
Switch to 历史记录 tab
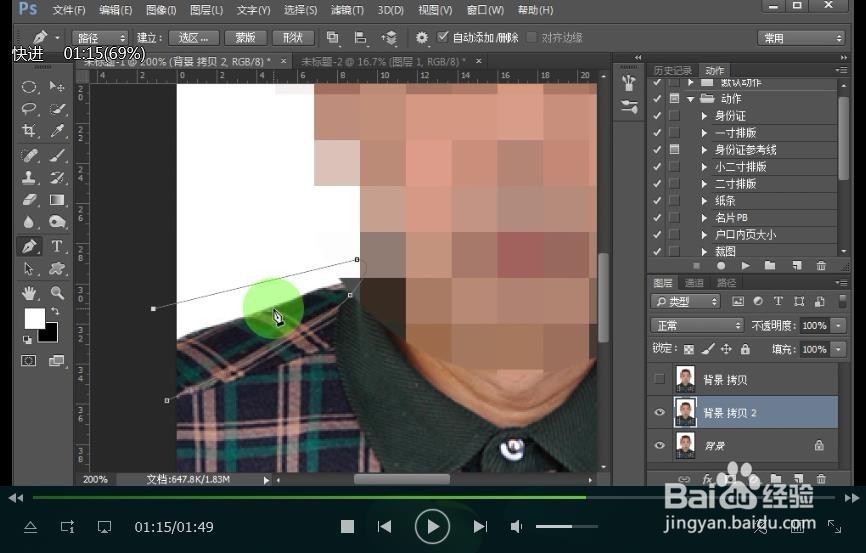(x=672, y=70)
